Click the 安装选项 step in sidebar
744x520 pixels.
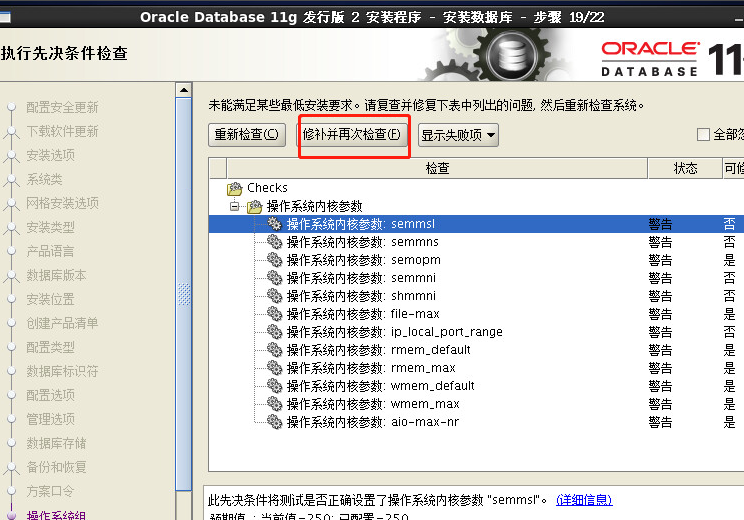tap(50, 155)
